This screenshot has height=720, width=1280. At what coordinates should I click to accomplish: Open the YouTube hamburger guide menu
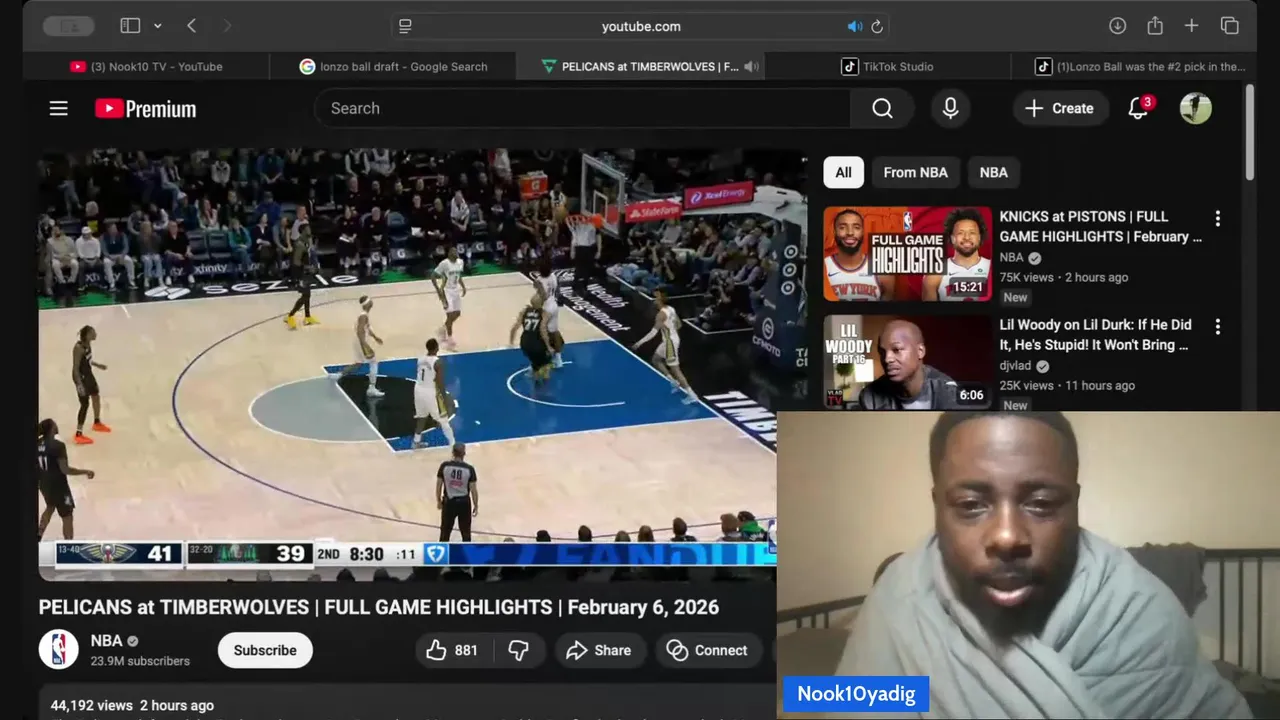[59, 108]
